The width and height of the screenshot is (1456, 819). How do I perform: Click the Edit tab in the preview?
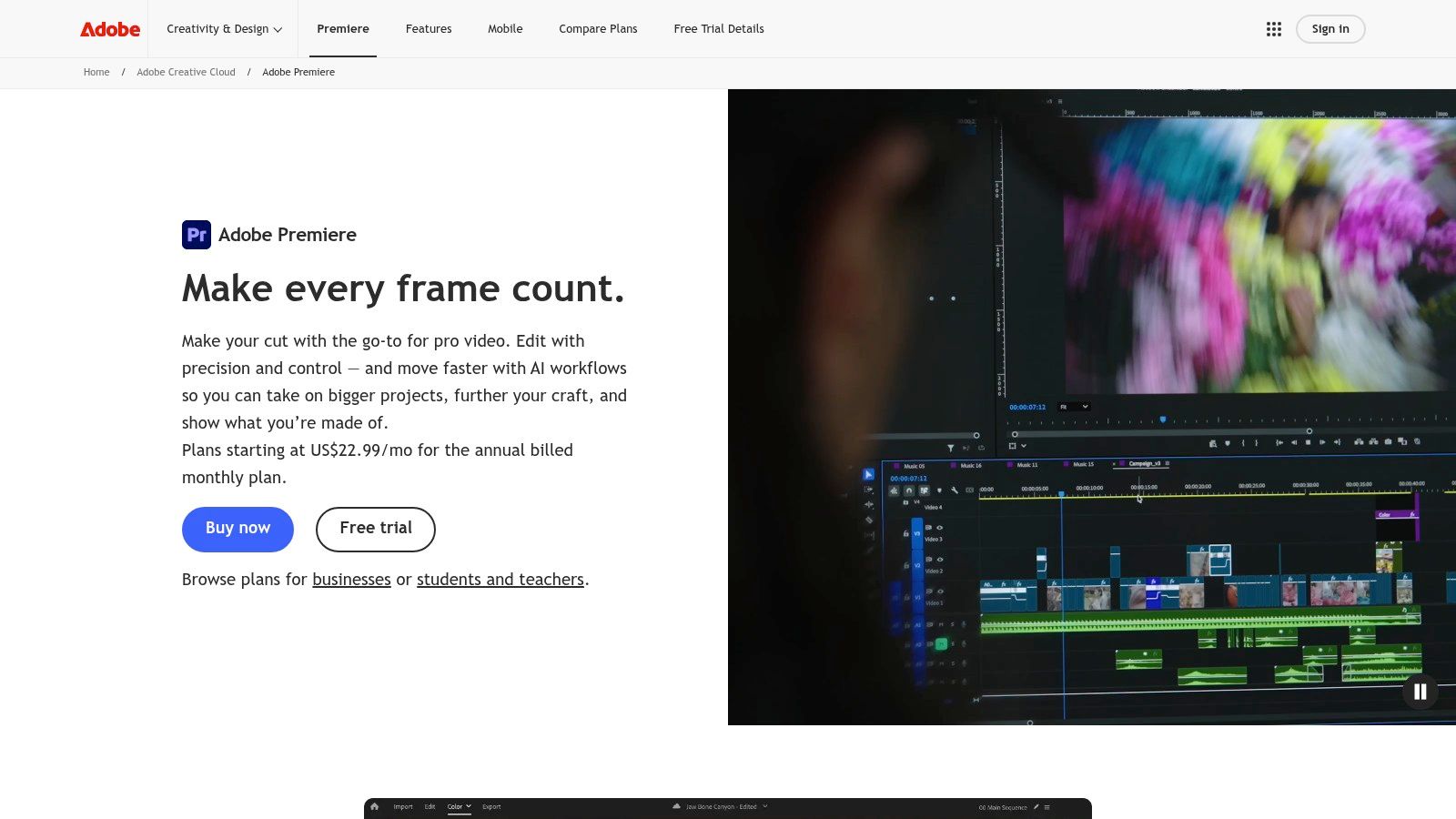[430, 806]
